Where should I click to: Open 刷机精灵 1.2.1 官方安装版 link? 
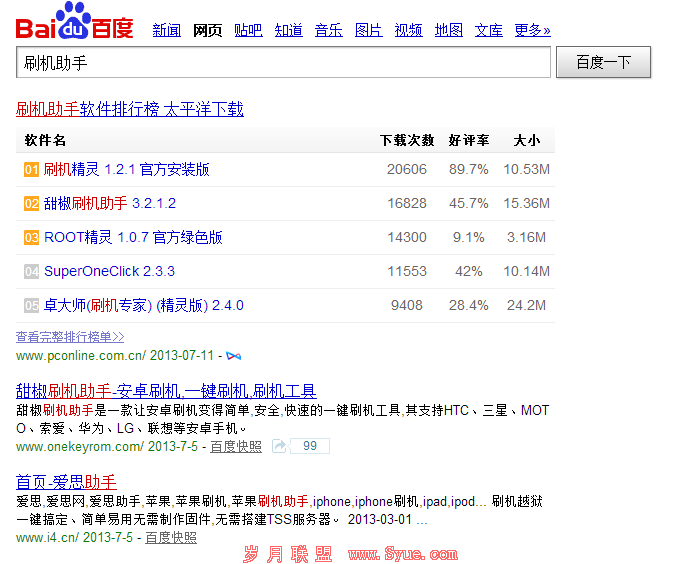tap(126, 170)
